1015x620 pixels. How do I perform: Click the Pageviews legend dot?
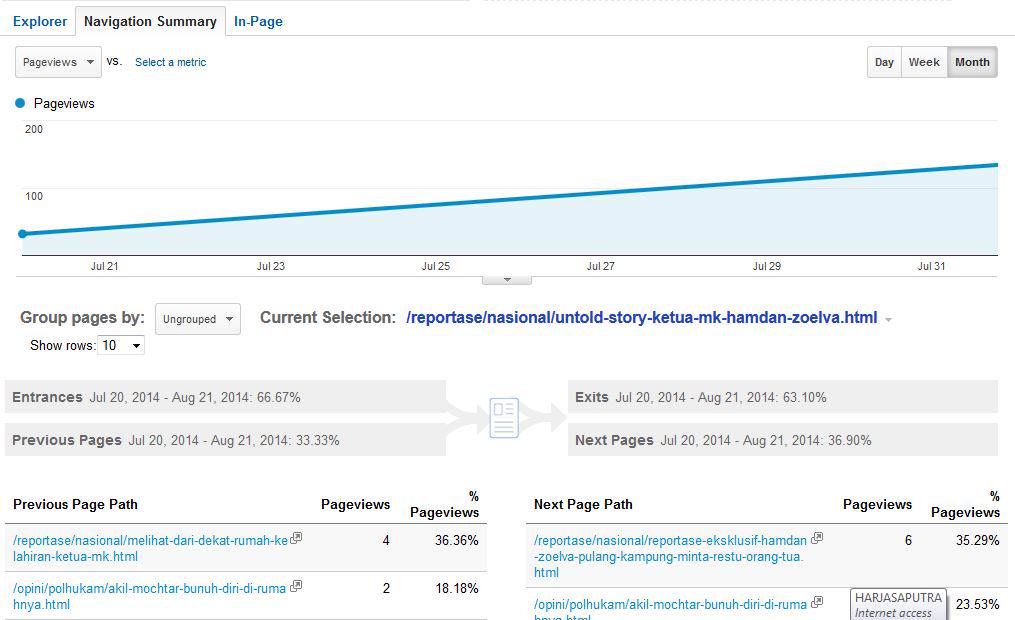[x=20, y=103]
